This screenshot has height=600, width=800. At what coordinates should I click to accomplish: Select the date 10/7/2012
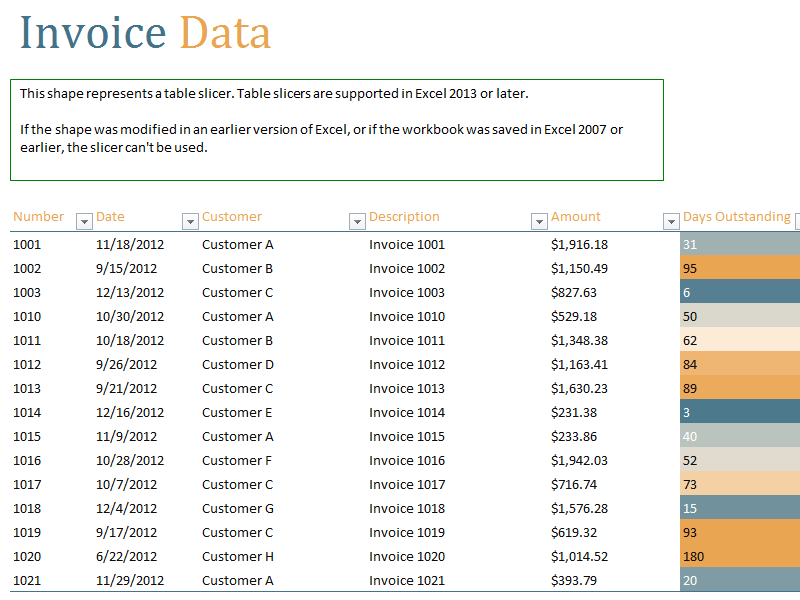127,485
